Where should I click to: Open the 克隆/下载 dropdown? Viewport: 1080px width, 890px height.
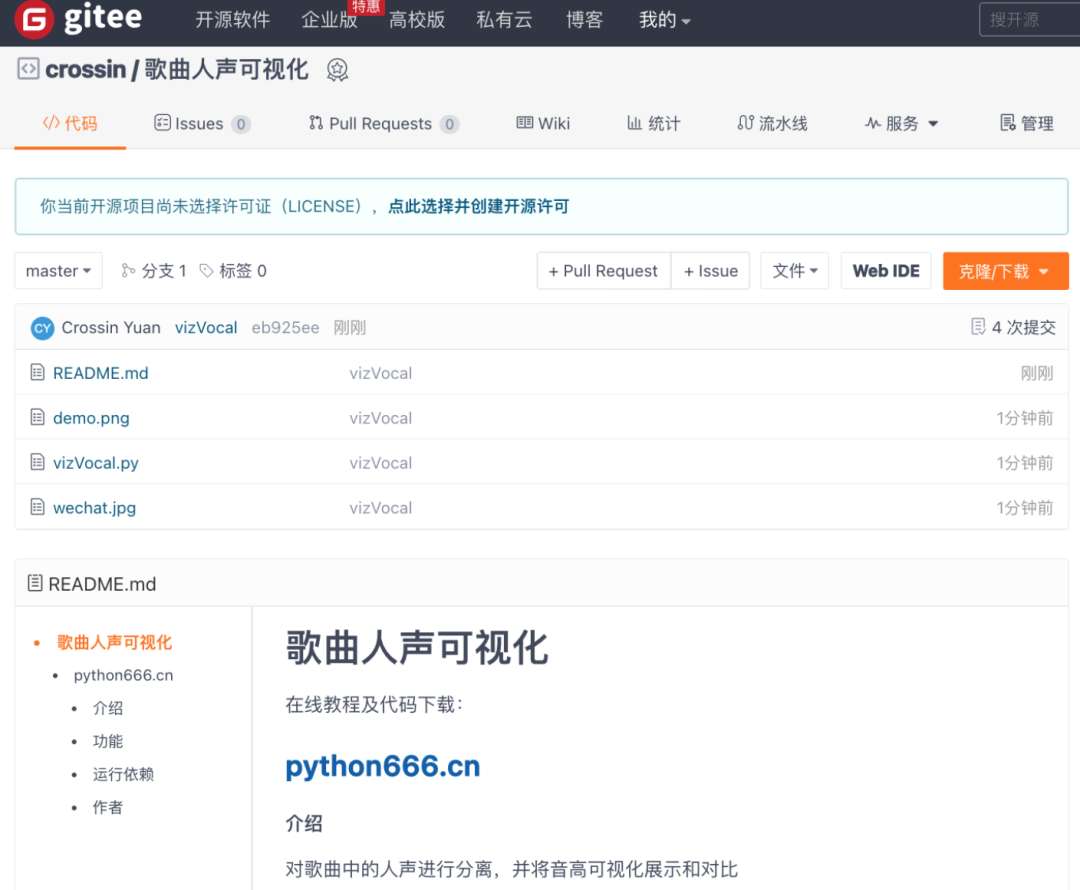tap(1006, 271)
